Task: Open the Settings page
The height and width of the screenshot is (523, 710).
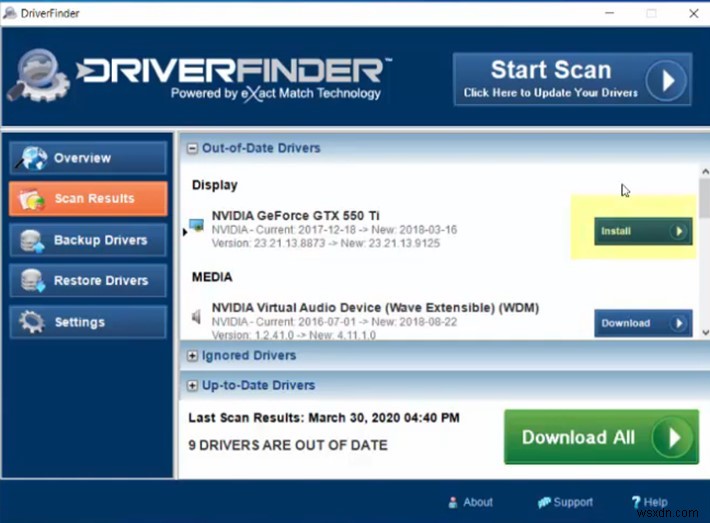Action: click(88, 322)
